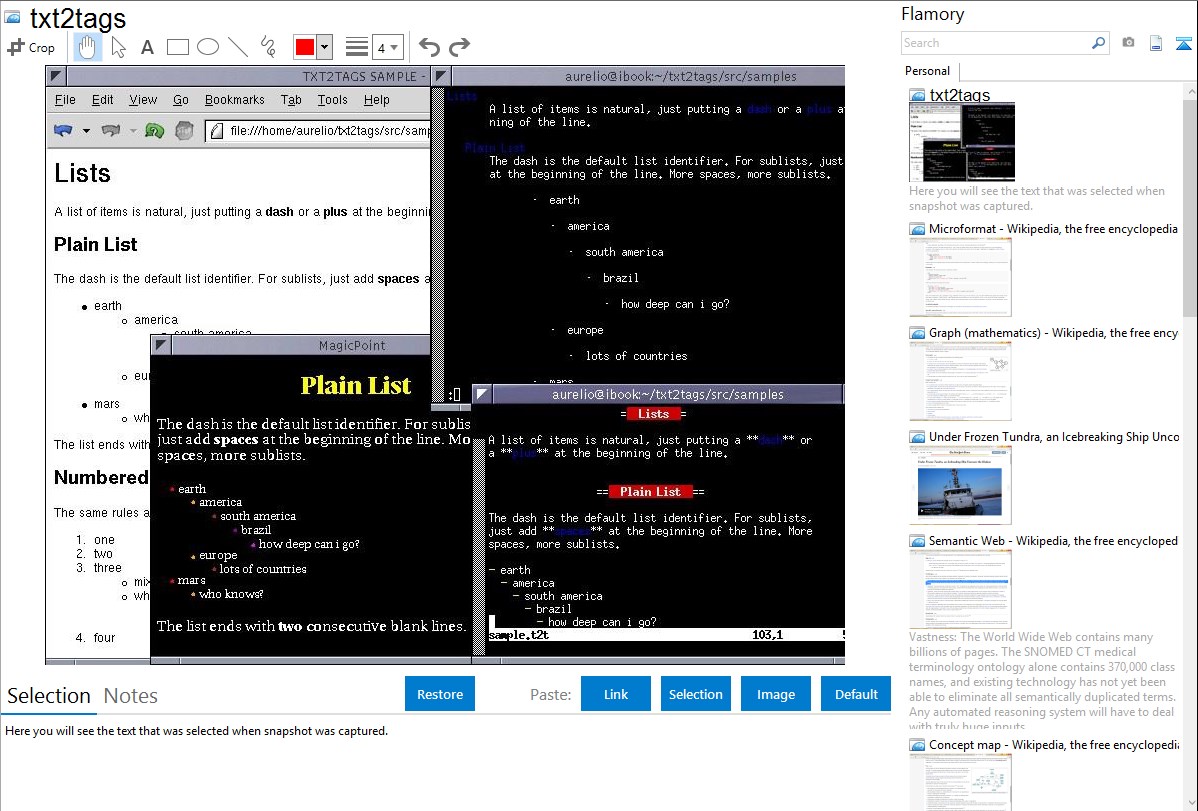Click the Restore button
This screenshot has width=1198, height=811.
click(x=440, y=694)
